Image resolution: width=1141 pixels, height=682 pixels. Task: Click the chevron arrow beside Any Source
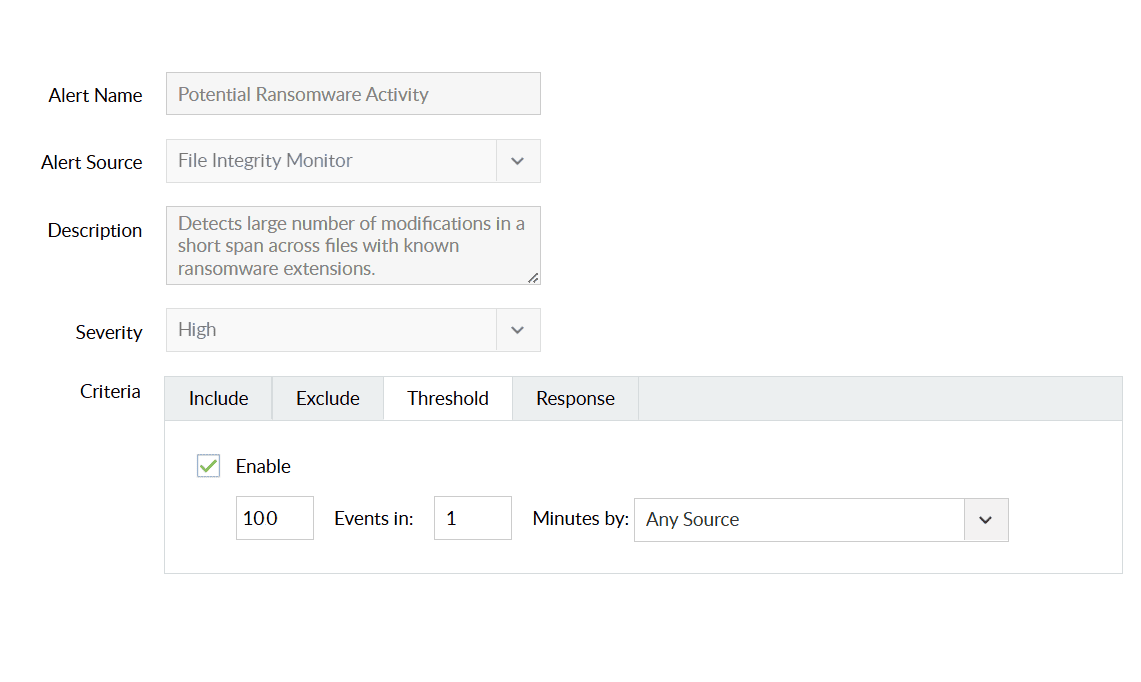985,520
